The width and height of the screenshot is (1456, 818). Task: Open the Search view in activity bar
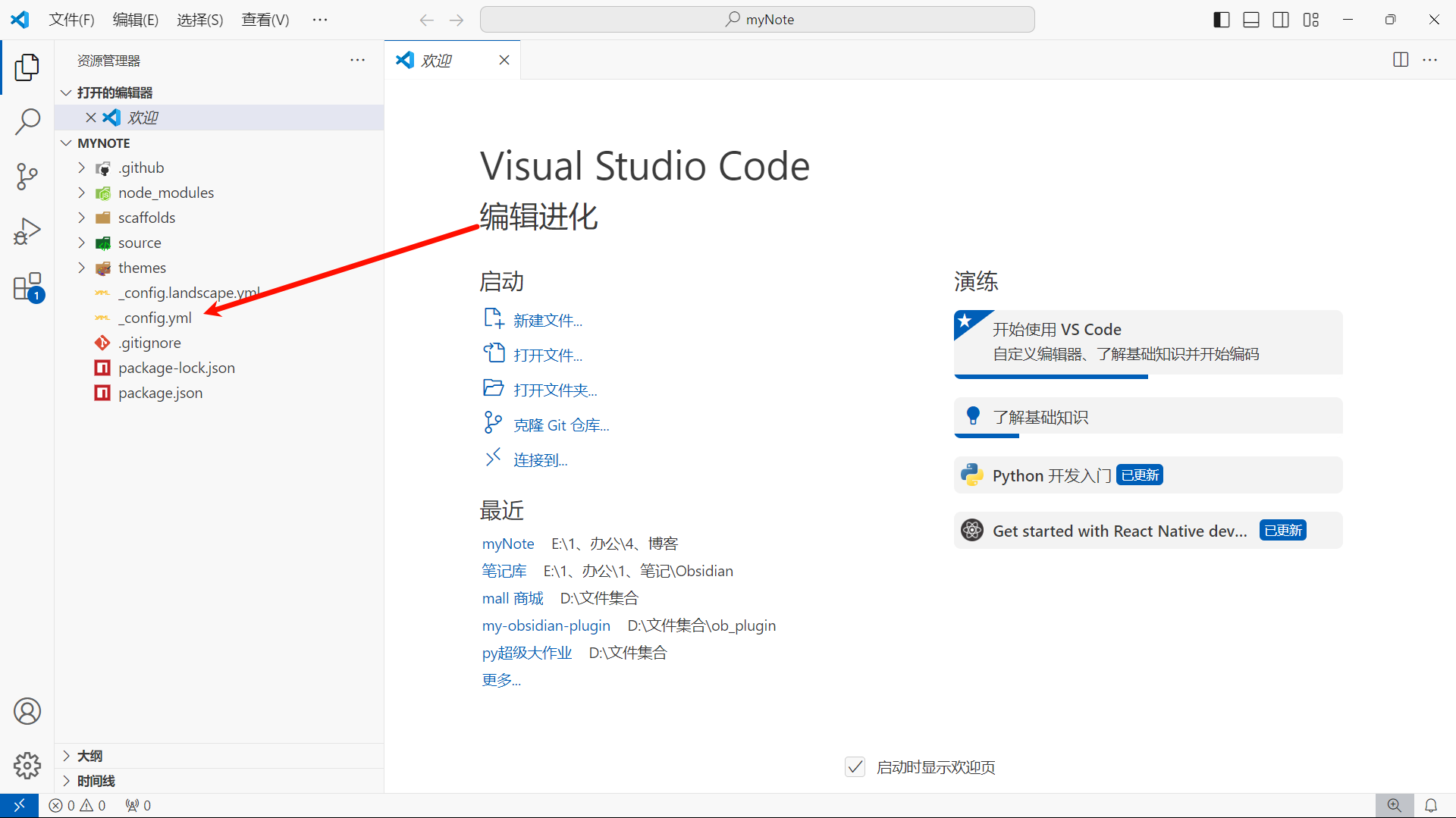point(27,121)
